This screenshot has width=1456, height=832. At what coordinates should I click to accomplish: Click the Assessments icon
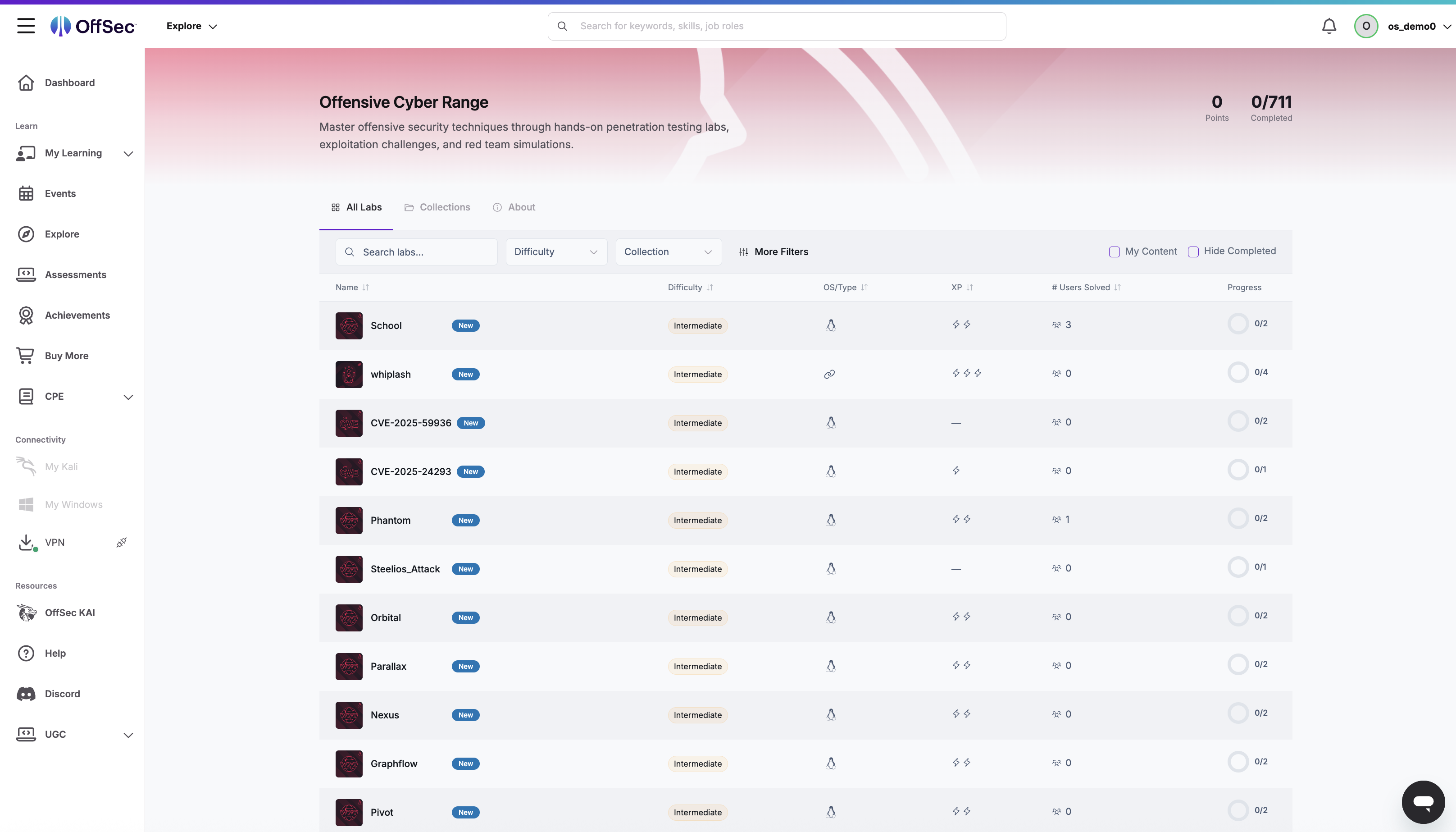(x=26, y=275)
